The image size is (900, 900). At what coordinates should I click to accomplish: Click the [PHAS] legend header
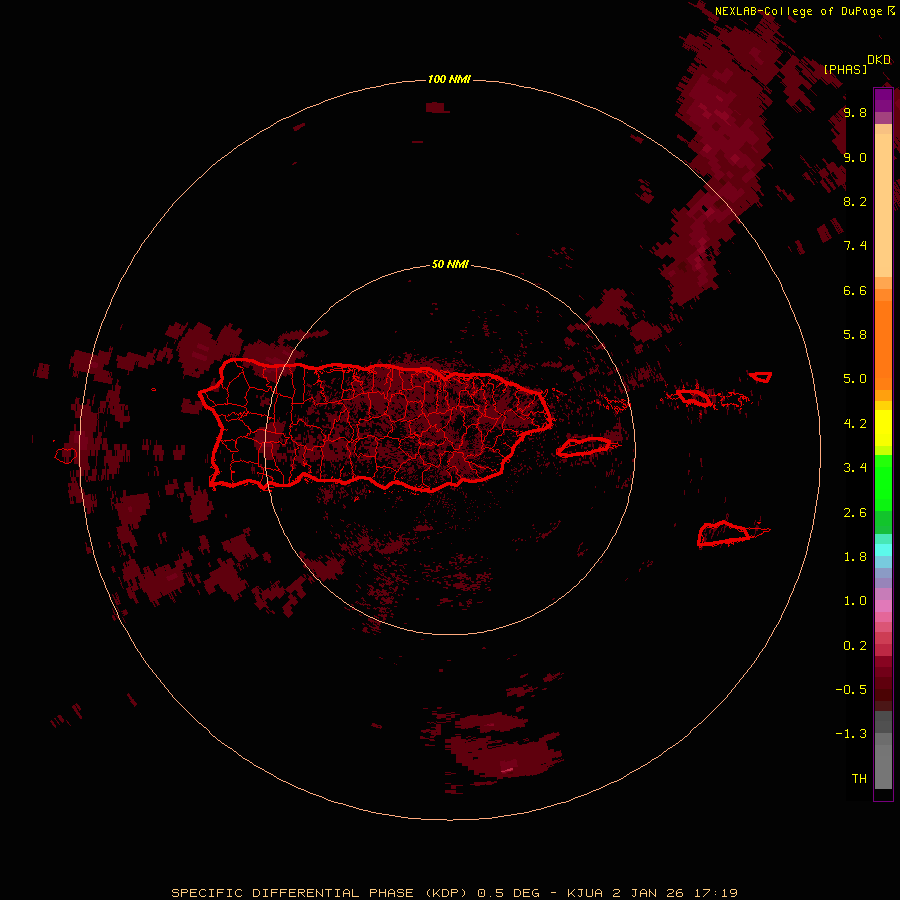coord(845,69)
